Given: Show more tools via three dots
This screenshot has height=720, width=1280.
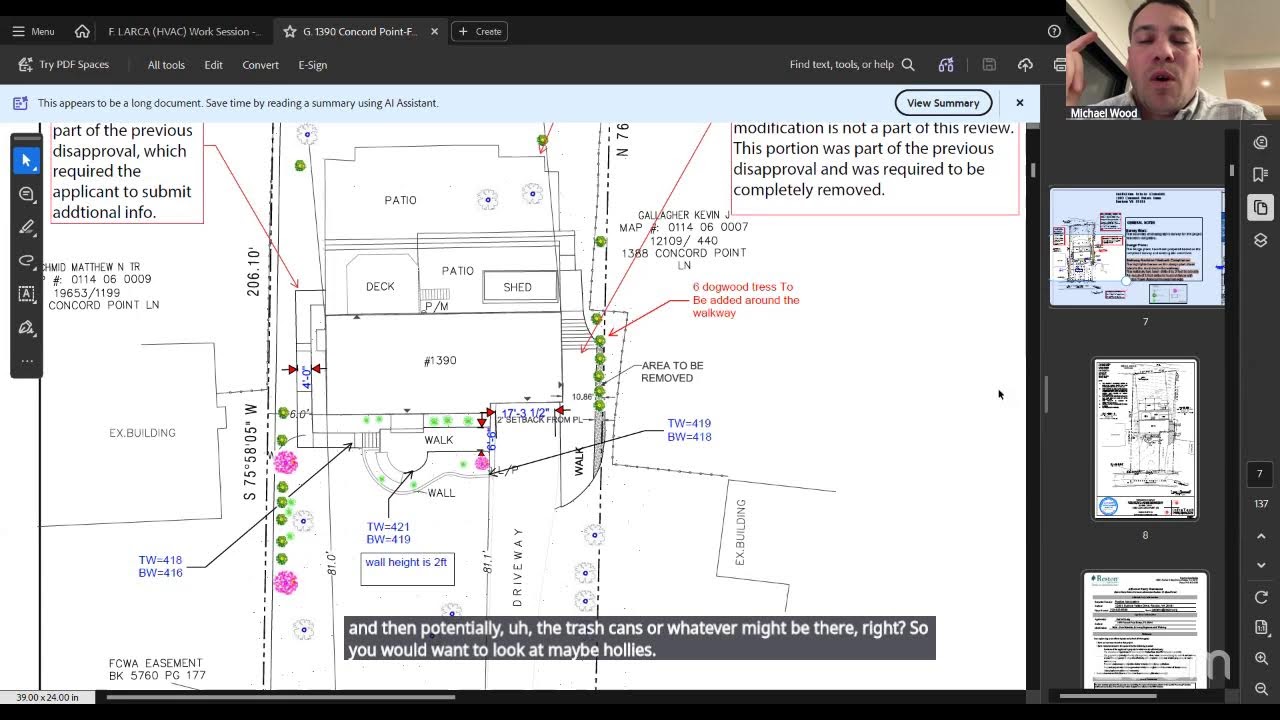Looking at the screenshot, I should pos(27,361).
